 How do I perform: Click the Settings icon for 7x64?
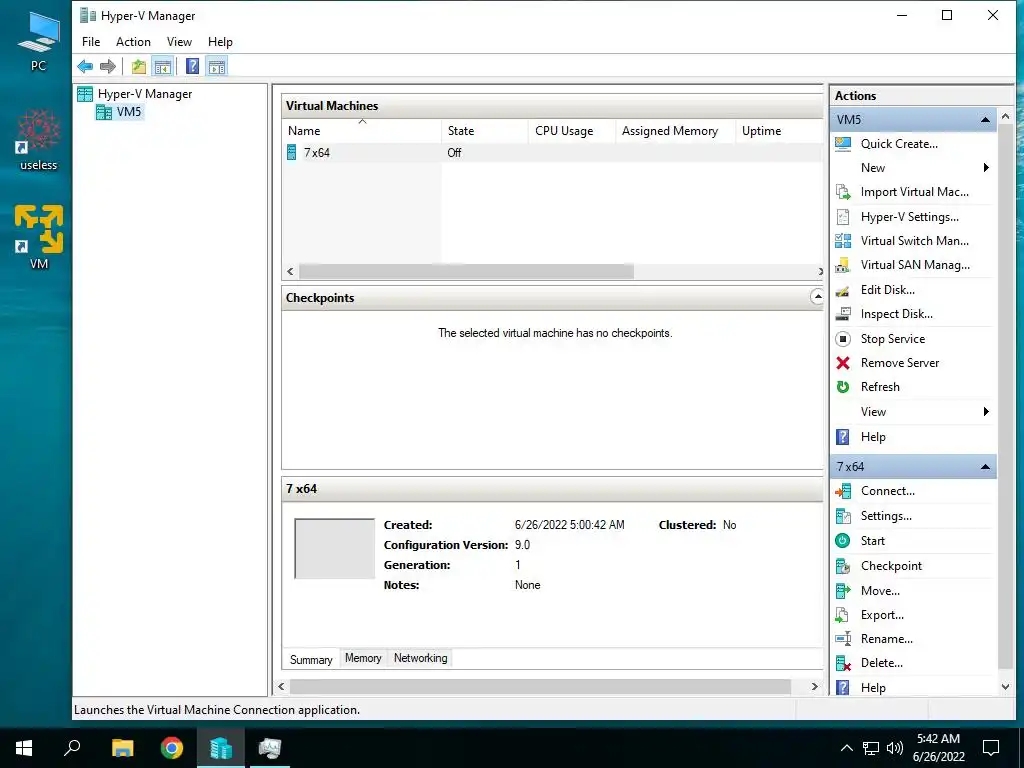[843, 516]
